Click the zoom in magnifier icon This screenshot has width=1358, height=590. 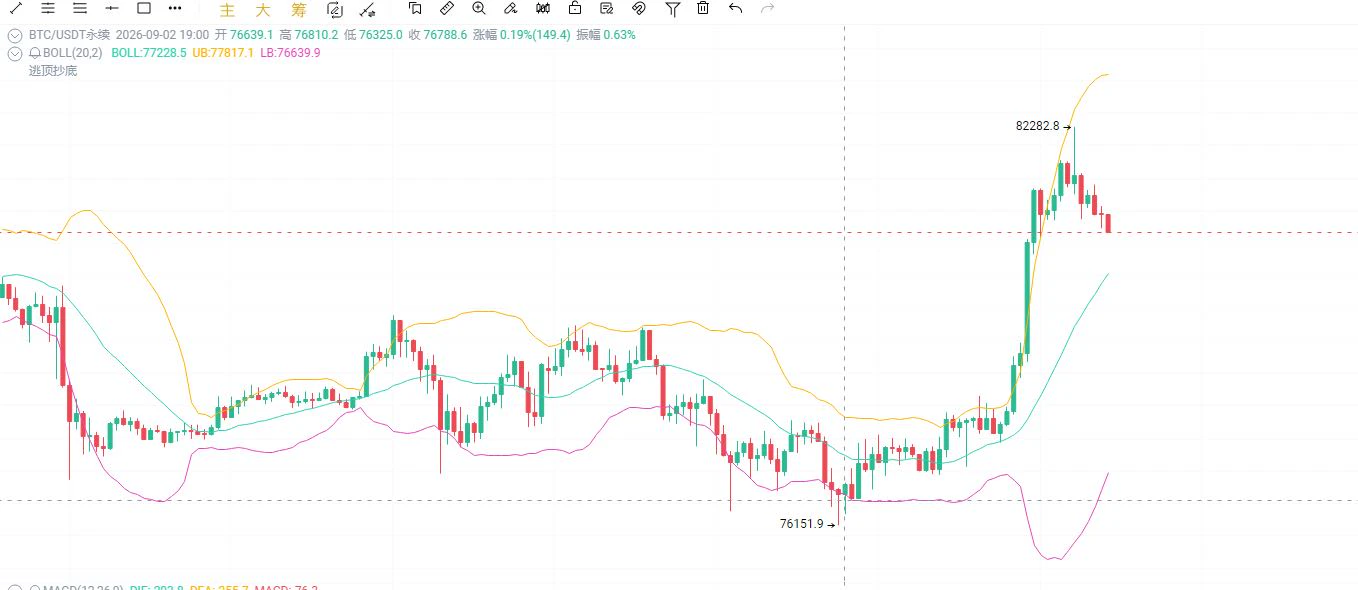tap(479, 8)
